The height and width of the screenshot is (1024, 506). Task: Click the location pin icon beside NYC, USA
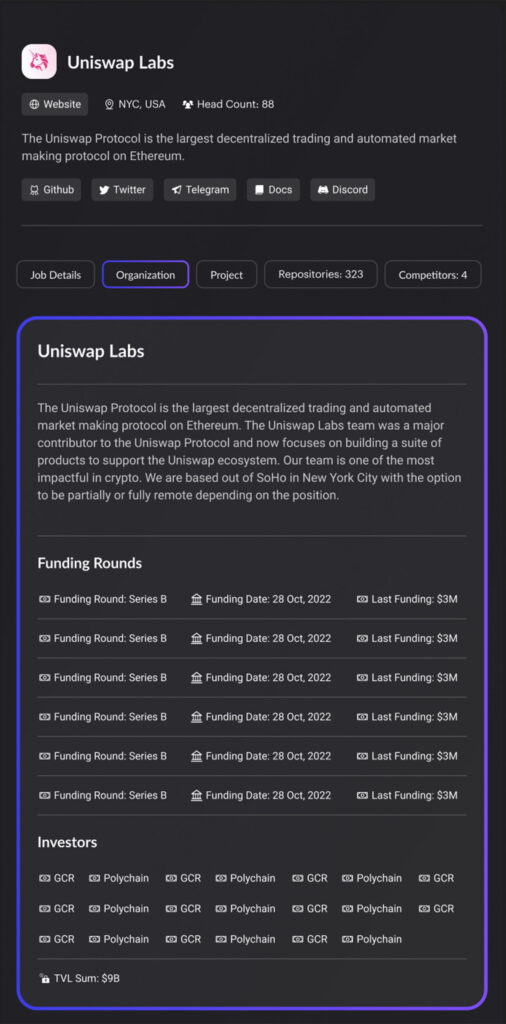[x=109, y=104]
